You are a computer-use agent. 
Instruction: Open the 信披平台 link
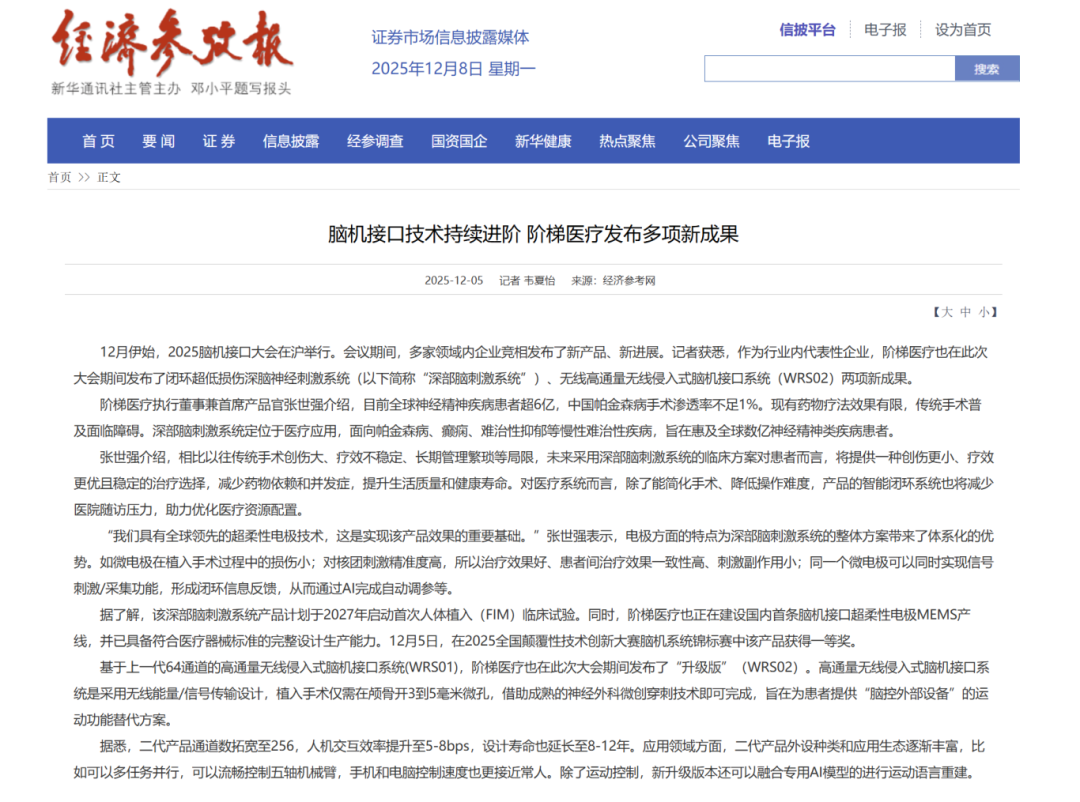[x=807, y=30]
